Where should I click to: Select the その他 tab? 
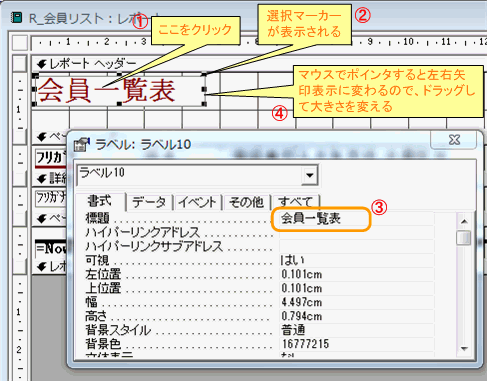coord(246,202)
